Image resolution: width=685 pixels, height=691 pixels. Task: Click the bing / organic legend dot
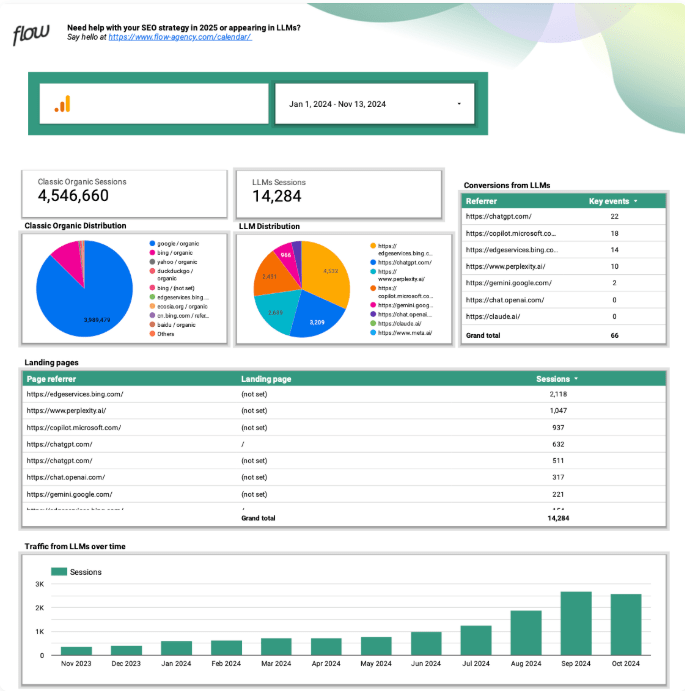coord(150,253)
